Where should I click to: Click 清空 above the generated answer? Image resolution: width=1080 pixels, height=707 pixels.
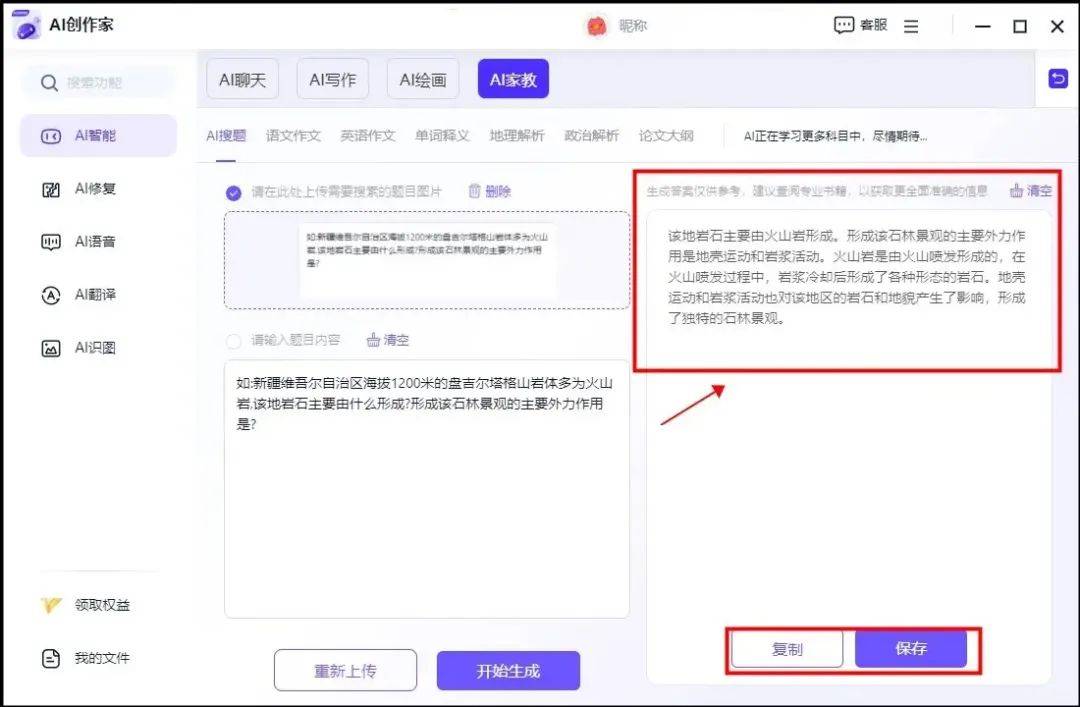[1039, 190]
